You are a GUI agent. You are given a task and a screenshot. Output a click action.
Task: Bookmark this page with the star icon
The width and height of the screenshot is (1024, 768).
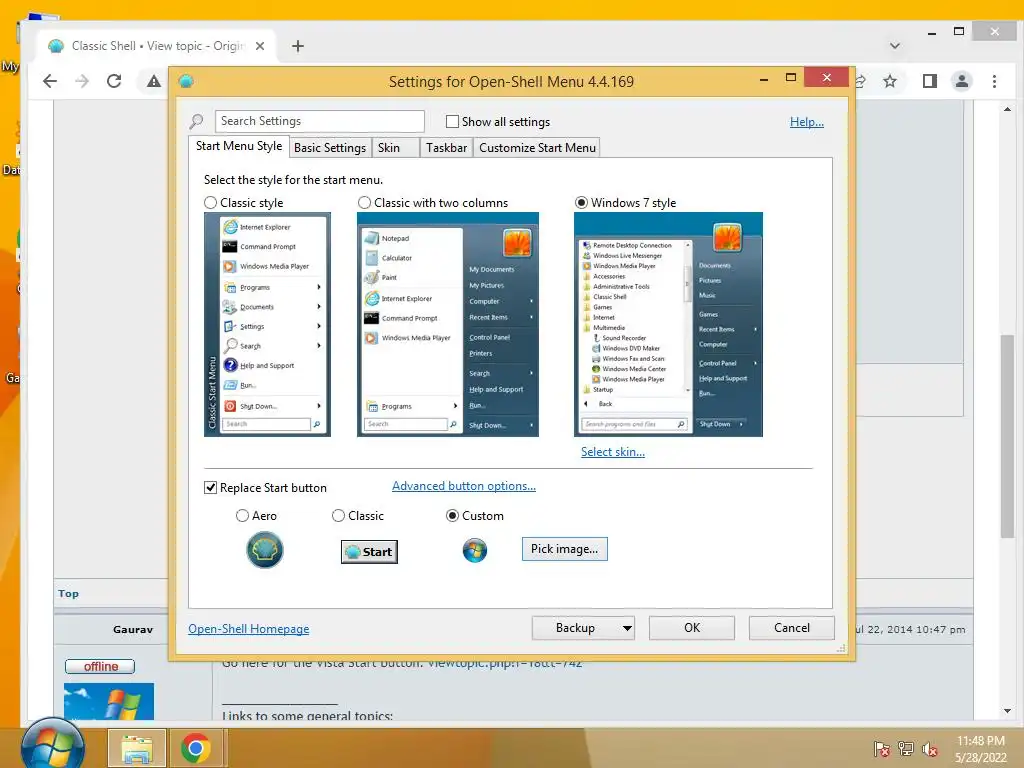(x=889, y=81)
